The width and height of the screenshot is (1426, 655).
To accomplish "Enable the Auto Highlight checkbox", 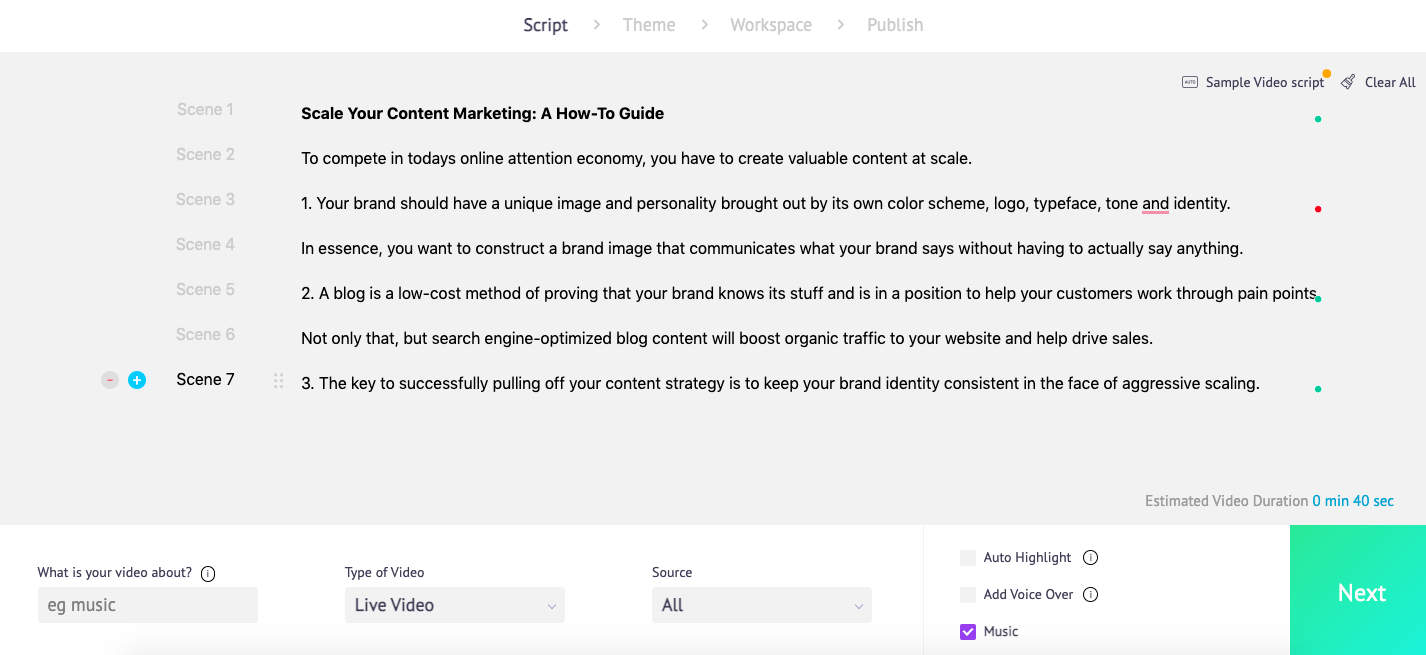I will point(967,557).
